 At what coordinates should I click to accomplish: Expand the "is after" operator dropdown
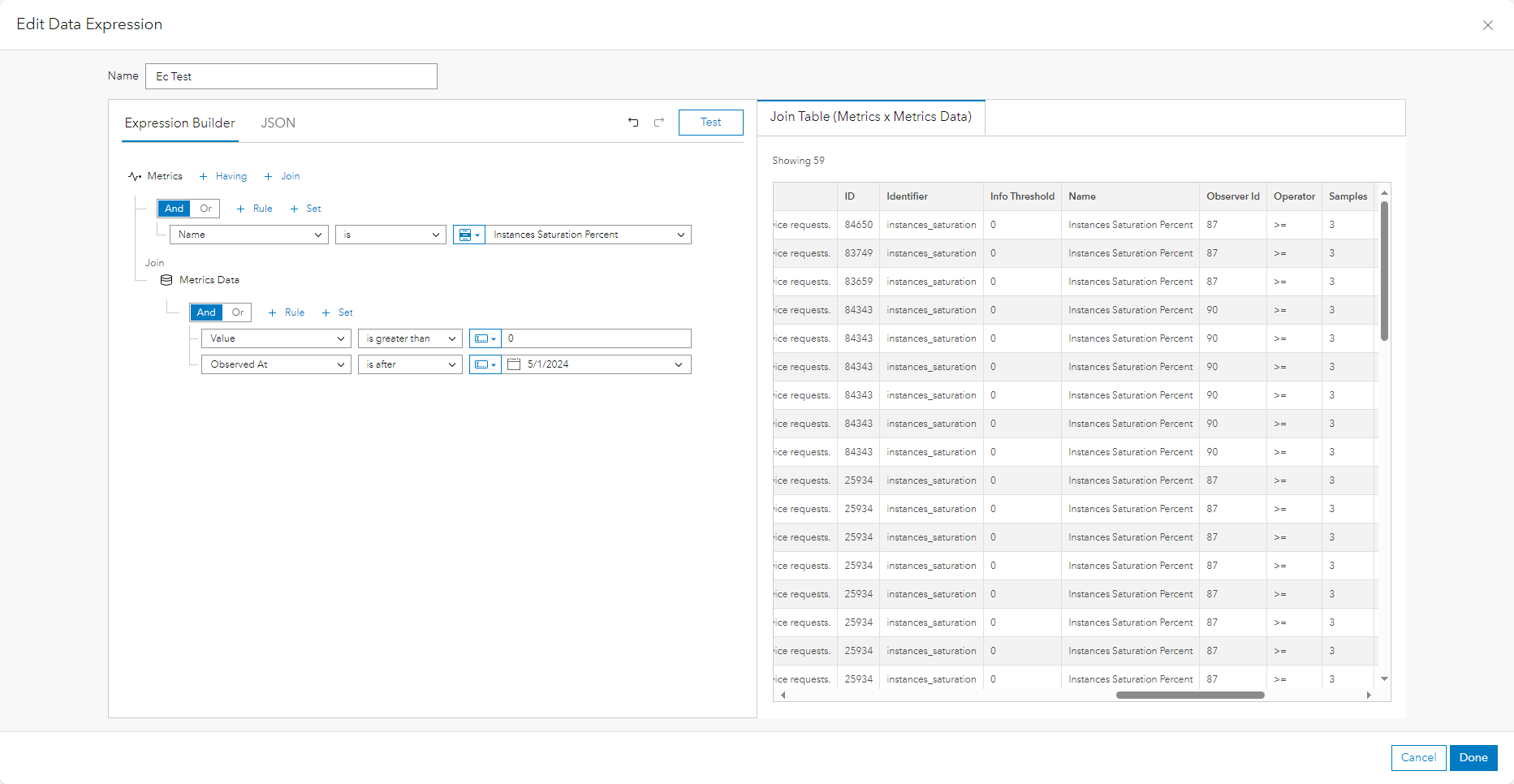coord(409,364)
